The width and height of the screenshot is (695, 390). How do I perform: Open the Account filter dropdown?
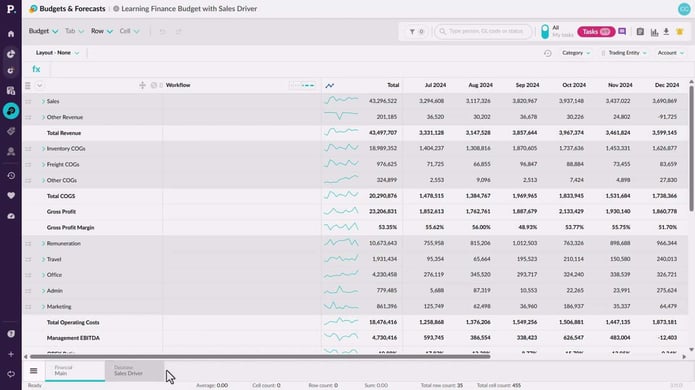click(x=671, y=53)
